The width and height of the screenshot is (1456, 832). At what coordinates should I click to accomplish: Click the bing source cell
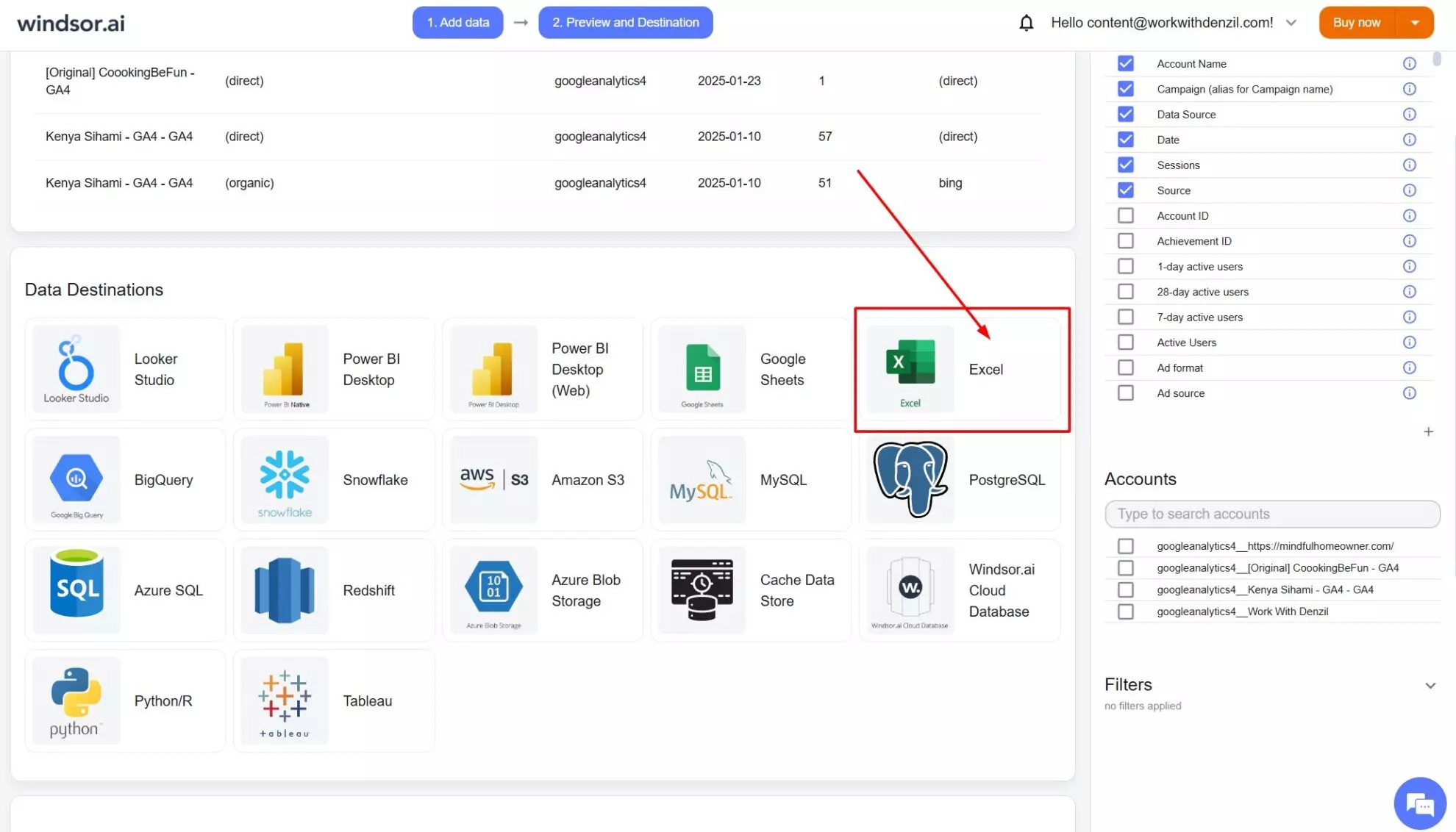pos(949,182)
